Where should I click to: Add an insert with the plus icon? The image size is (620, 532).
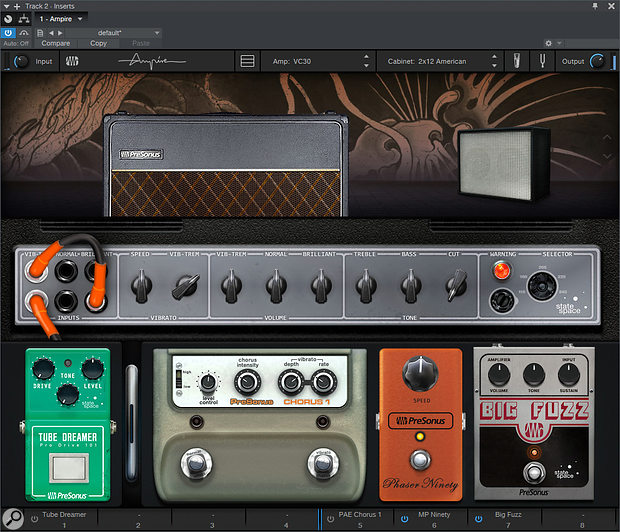[17, 6]
